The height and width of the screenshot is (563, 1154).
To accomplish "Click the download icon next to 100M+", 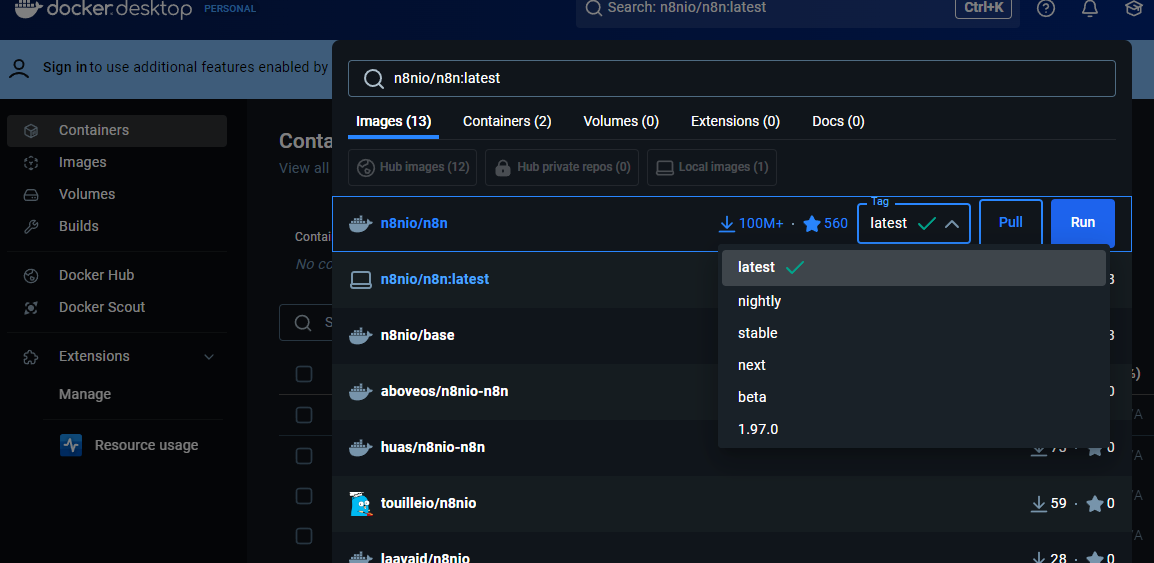I will 726,223.
